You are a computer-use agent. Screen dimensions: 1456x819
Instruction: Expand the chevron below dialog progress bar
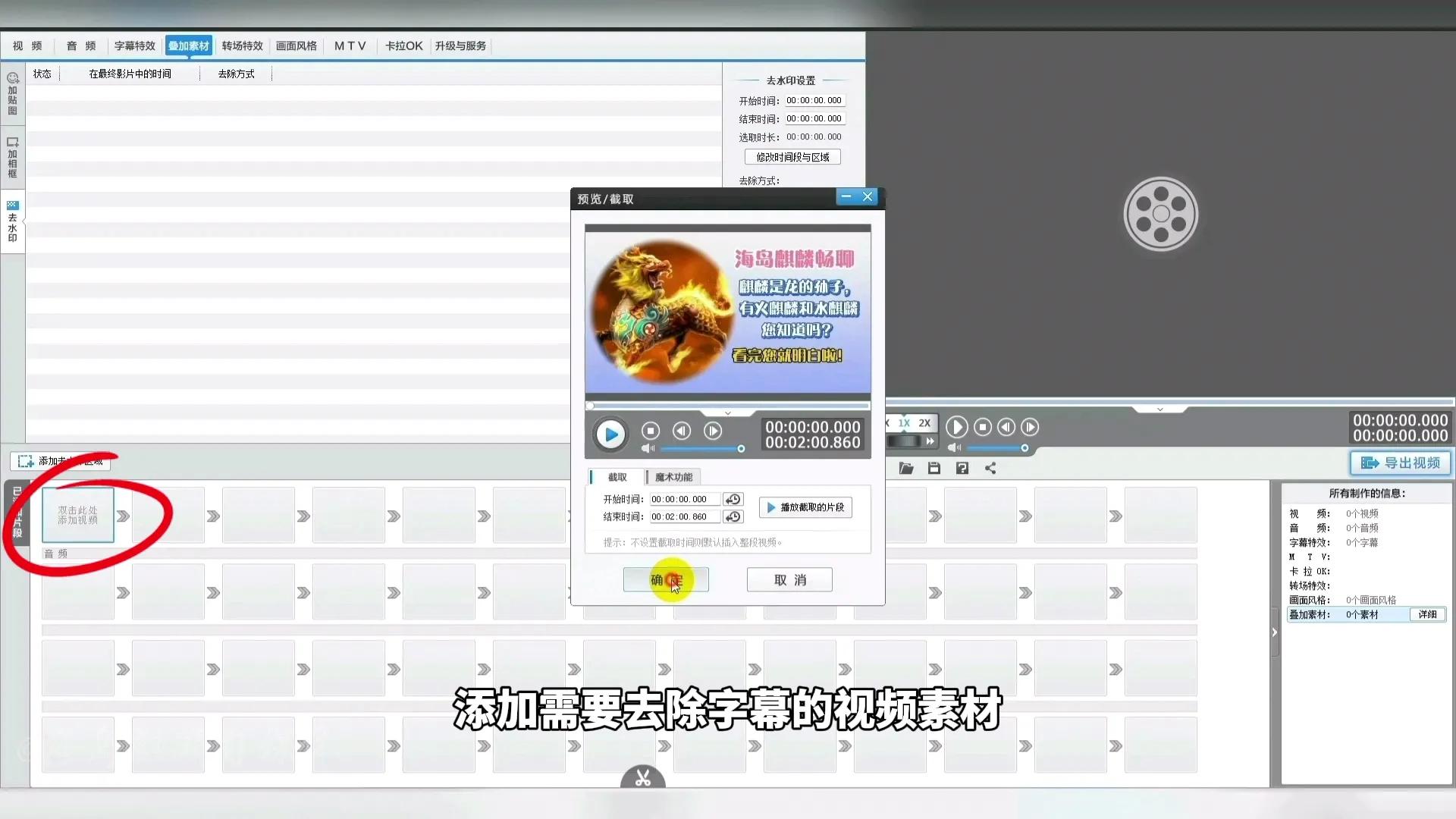[x=727, y=413]
